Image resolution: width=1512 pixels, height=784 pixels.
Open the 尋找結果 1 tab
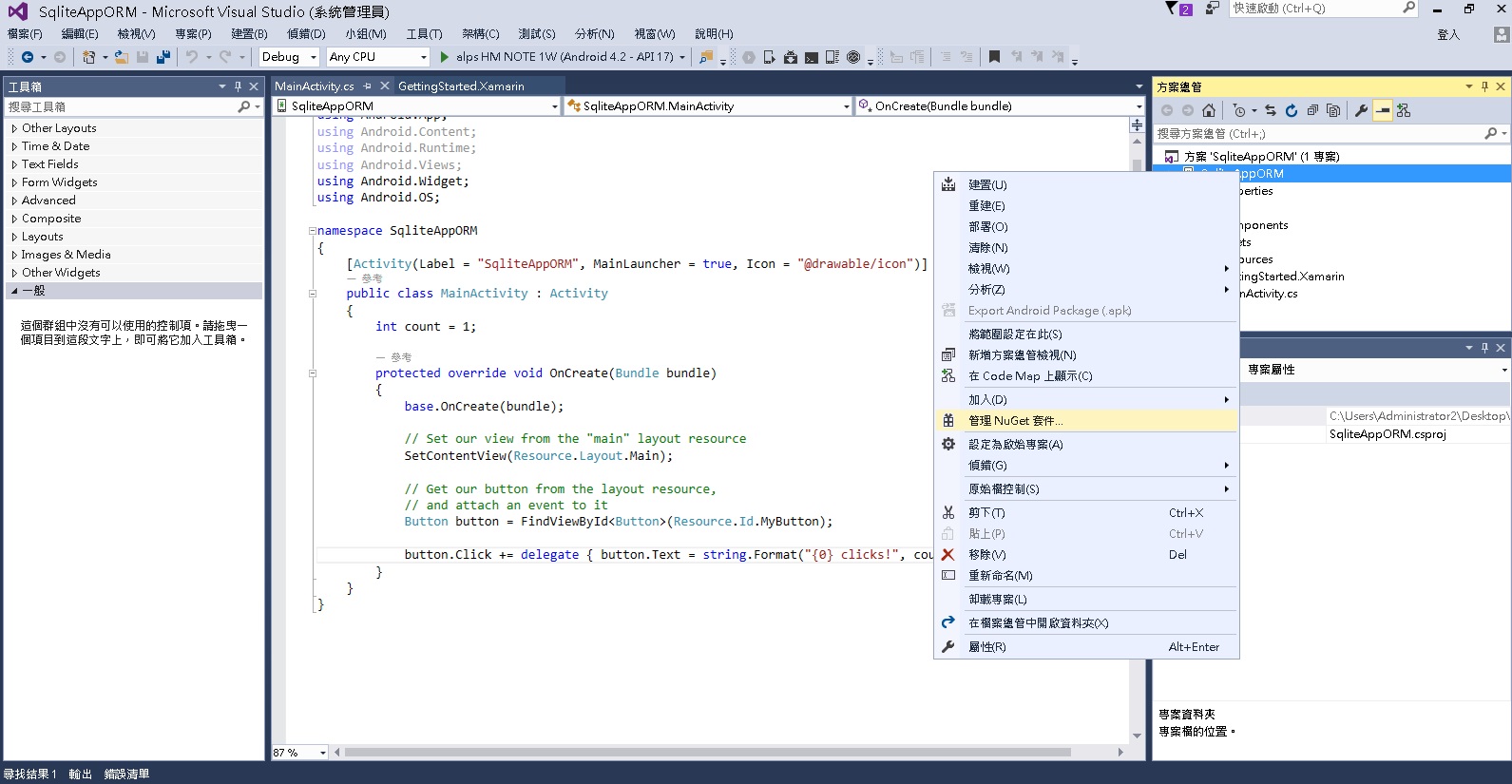tap(30, 774)
